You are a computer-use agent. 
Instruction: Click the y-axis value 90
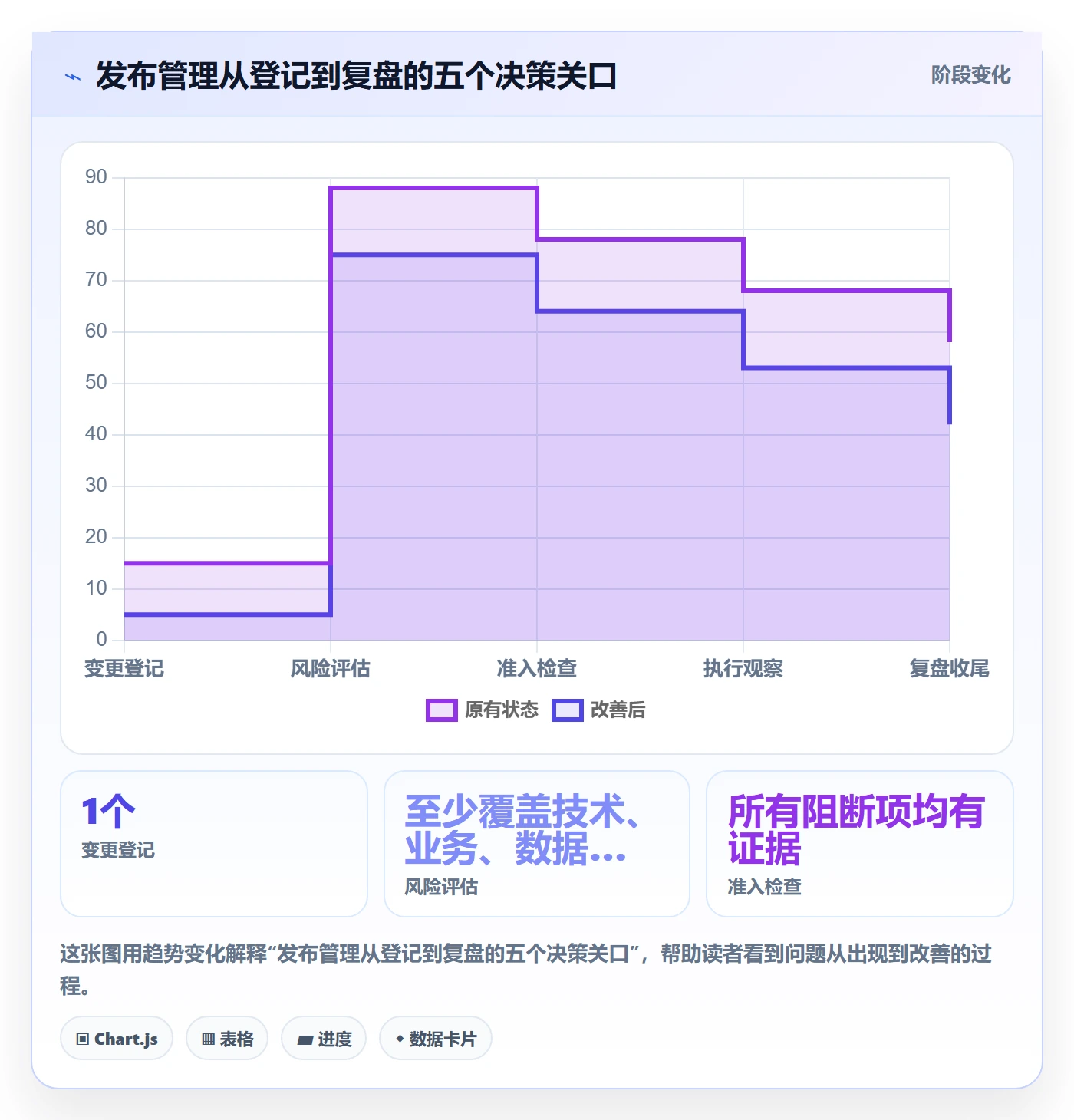(97, 177)
